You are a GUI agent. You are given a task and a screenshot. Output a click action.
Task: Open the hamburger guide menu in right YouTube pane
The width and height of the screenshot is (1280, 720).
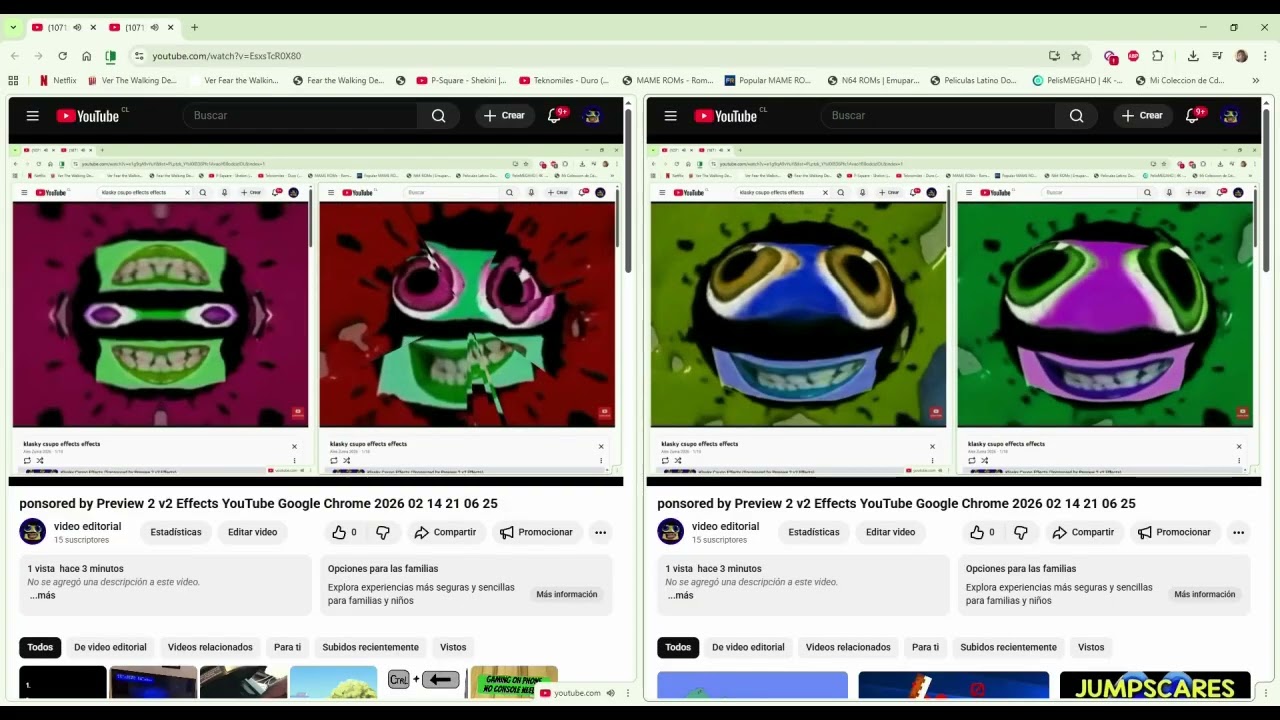pos(671,116)
